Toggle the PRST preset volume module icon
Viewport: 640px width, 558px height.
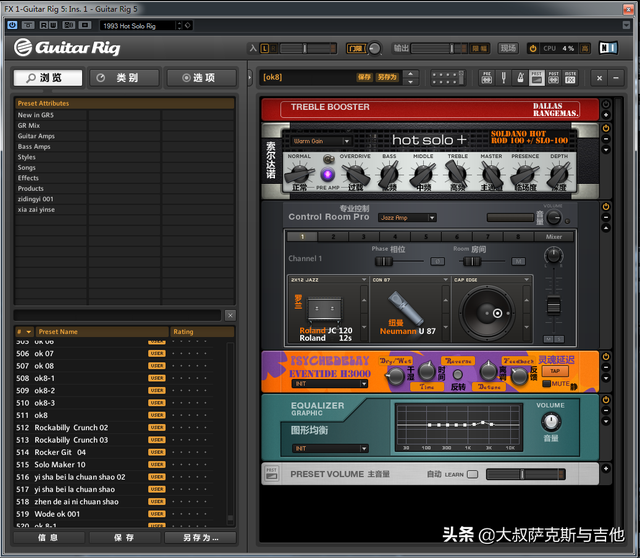(537, 78)
